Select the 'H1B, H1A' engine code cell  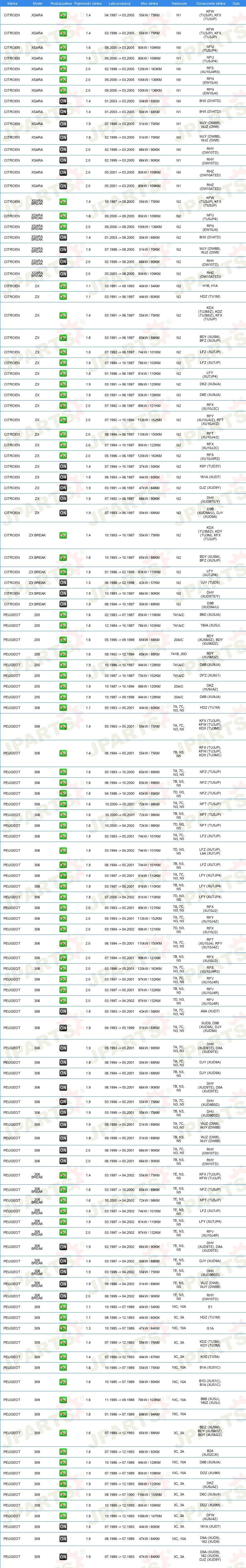pos(210,286)
